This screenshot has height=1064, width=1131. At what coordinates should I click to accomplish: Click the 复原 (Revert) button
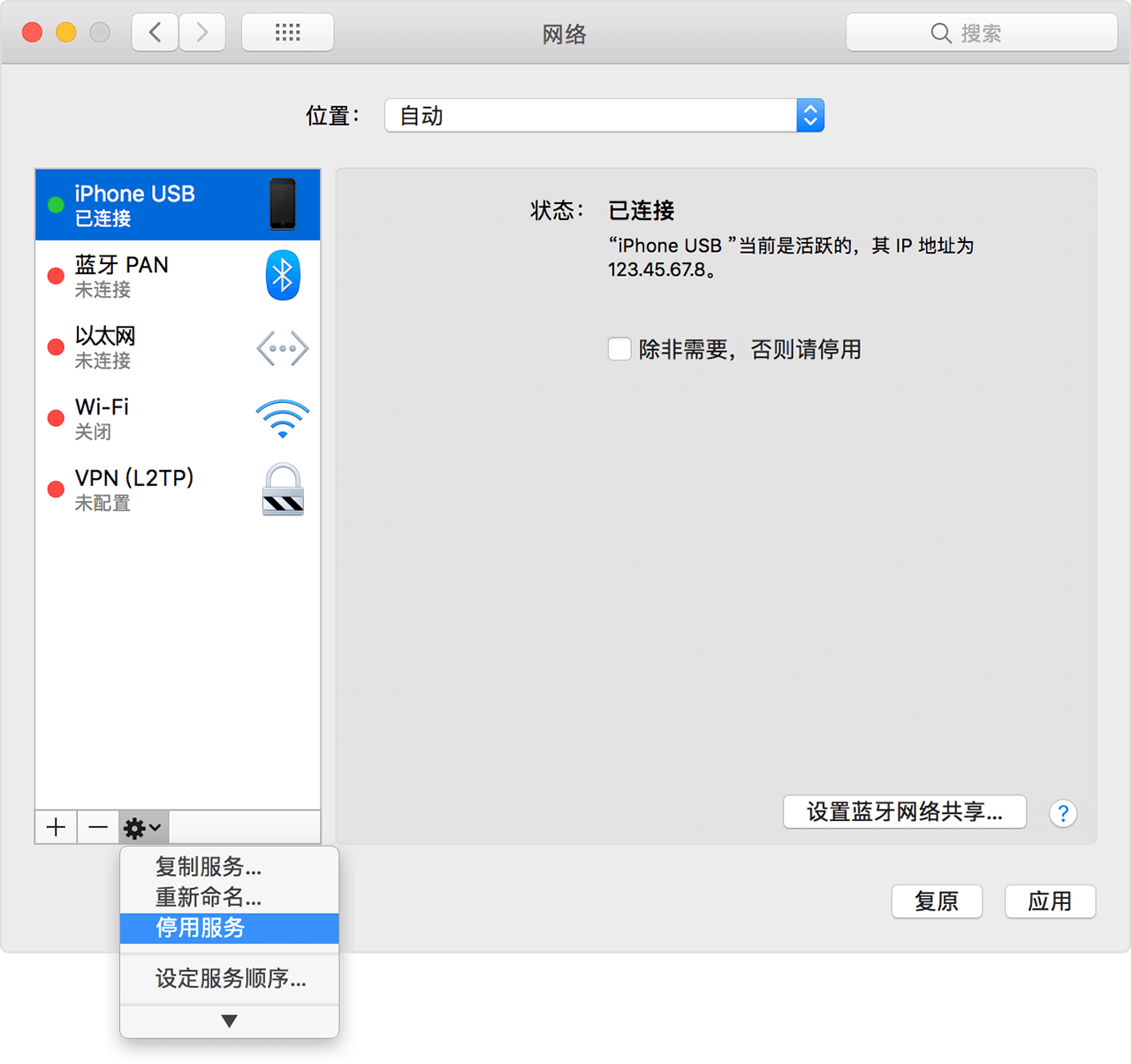(937, 901)
